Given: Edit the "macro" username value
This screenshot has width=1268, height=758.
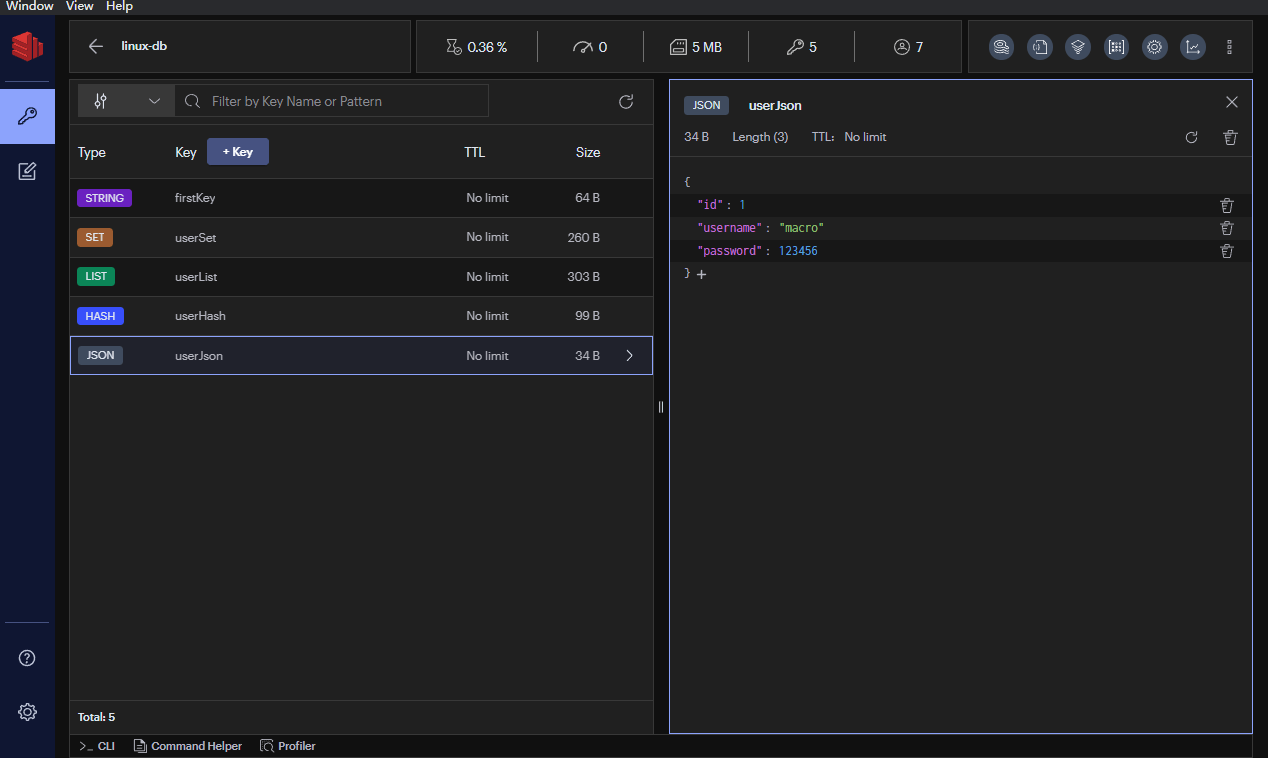Looking at the screenshot, I should 801,228.
